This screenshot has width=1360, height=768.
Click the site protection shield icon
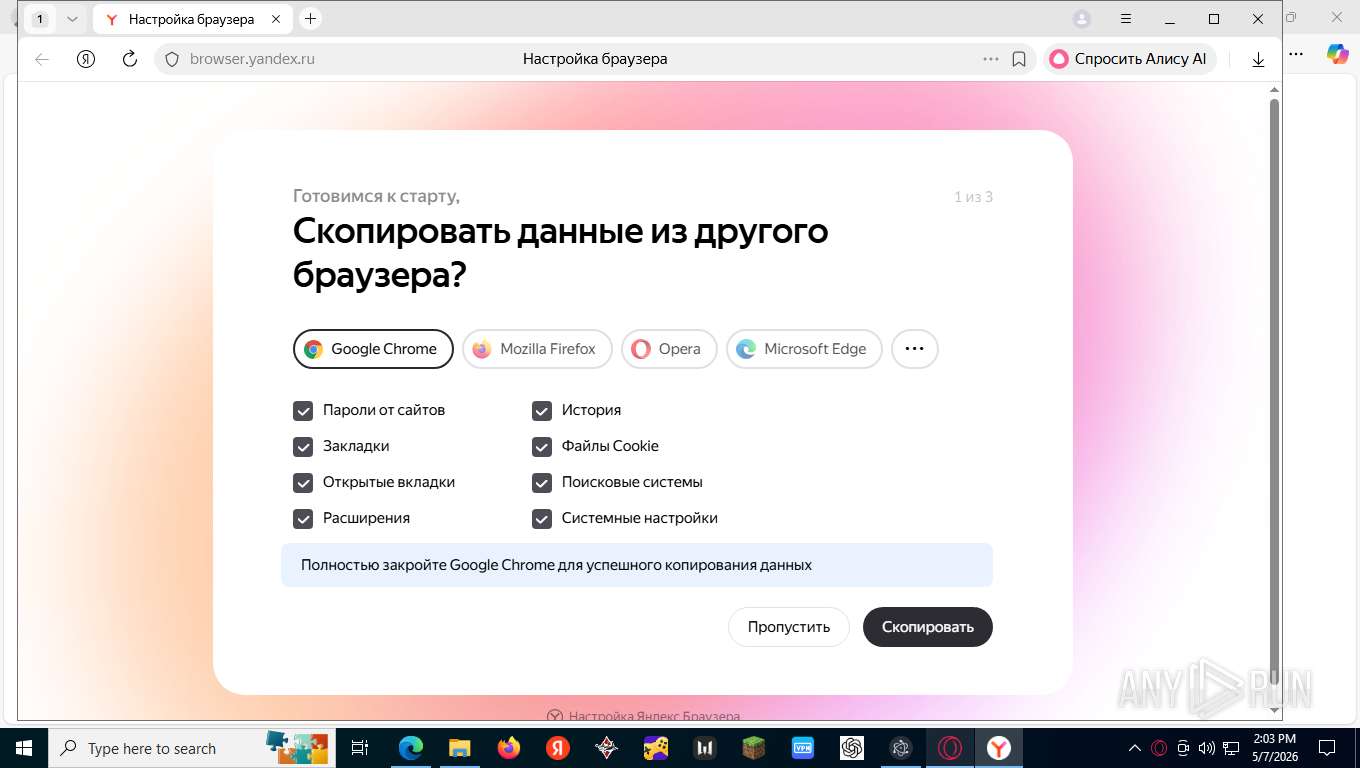(x=171, y=59)
